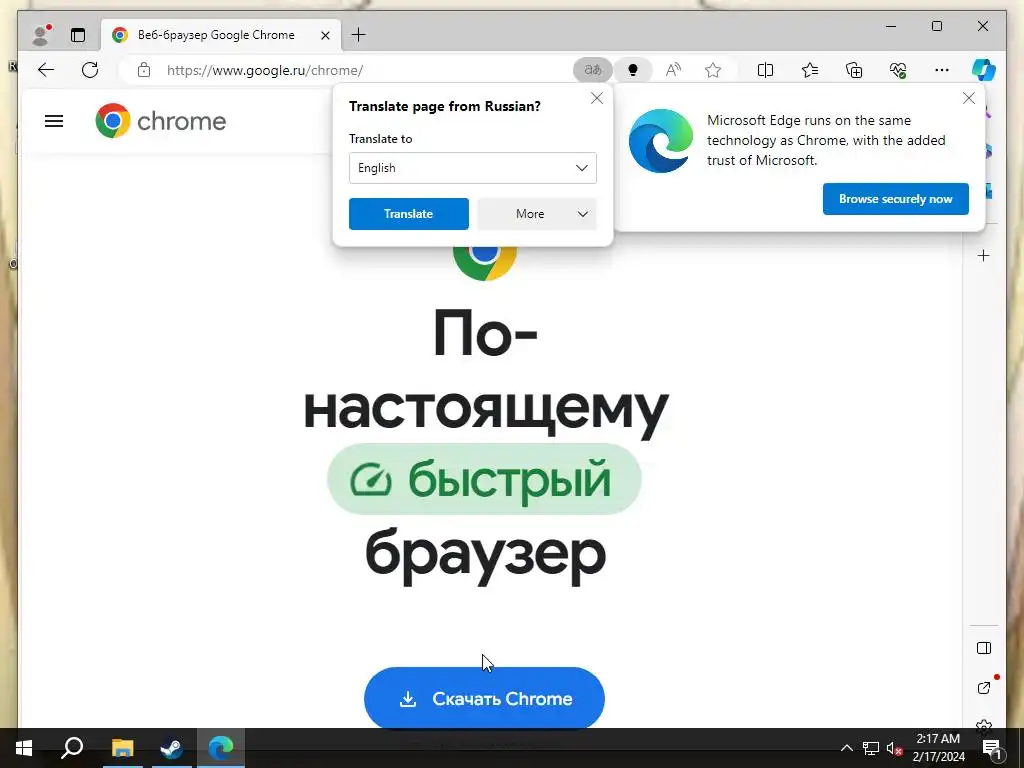Open Windows Start menu
This screenshot has width=1024, height=768.
(24, 748)
